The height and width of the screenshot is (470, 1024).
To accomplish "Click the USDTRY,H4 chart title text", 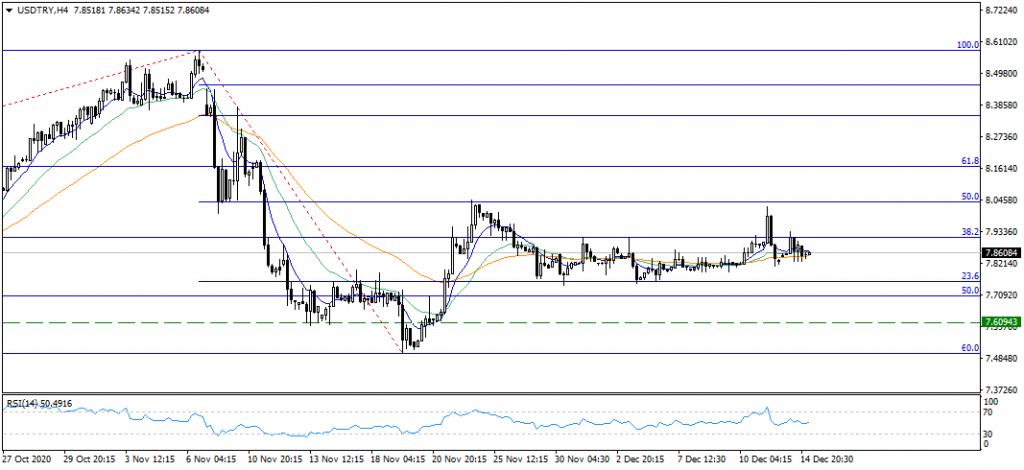I will (42, 10).
